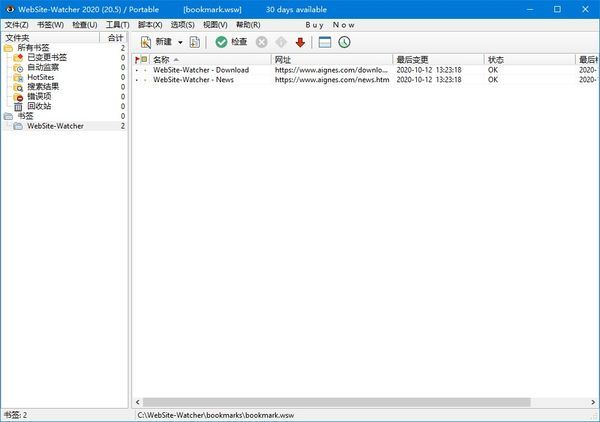Click the green clock schedule icon
The width and height of the screenshot is (600, 422).
click(x=344, y=42)
